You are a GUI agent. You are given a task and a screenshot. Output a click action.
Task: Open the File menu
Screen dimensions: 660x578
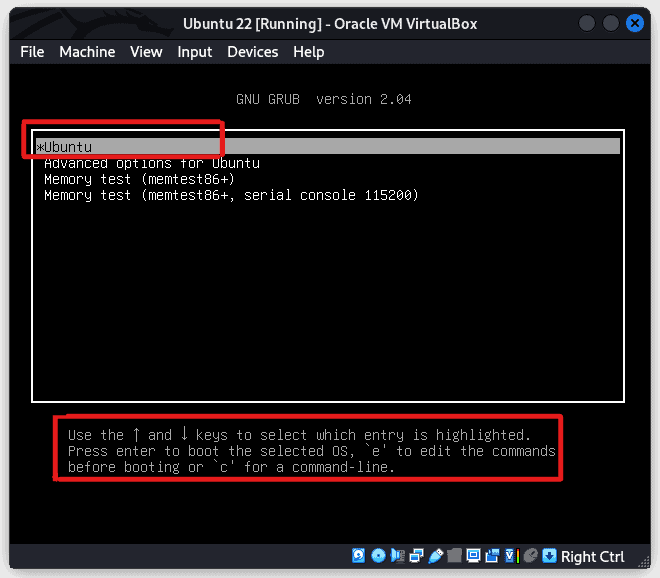32,52
